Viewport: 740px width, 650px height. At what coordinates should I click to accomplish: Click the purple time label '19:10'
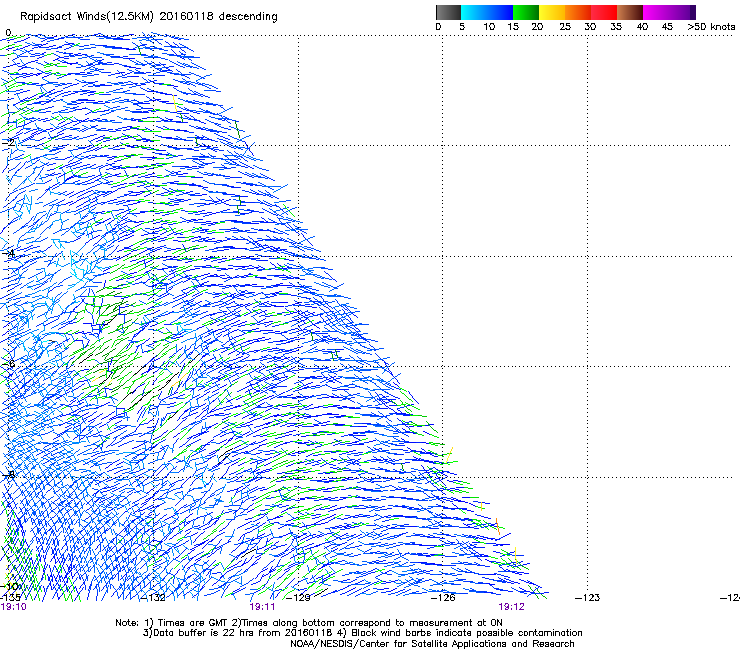pos(14,607)
